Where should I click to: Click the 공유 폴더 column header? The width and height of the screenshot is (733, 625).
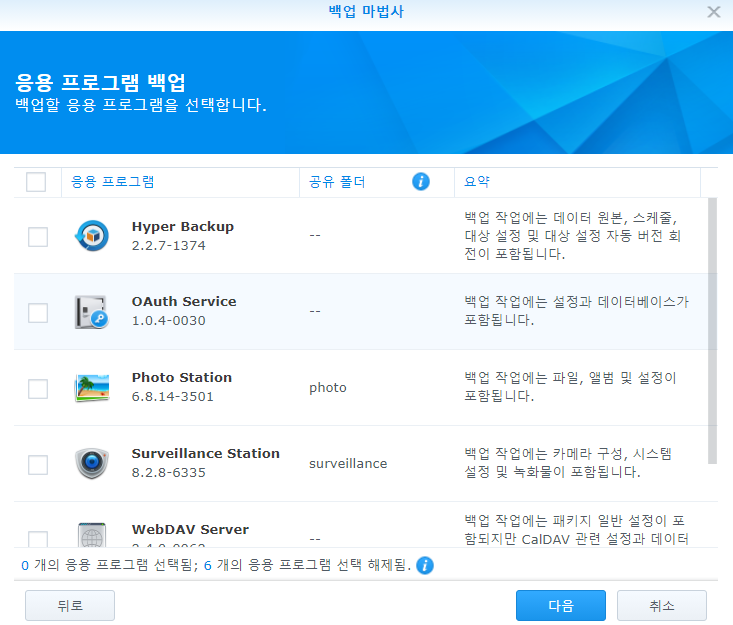[377, 182]
